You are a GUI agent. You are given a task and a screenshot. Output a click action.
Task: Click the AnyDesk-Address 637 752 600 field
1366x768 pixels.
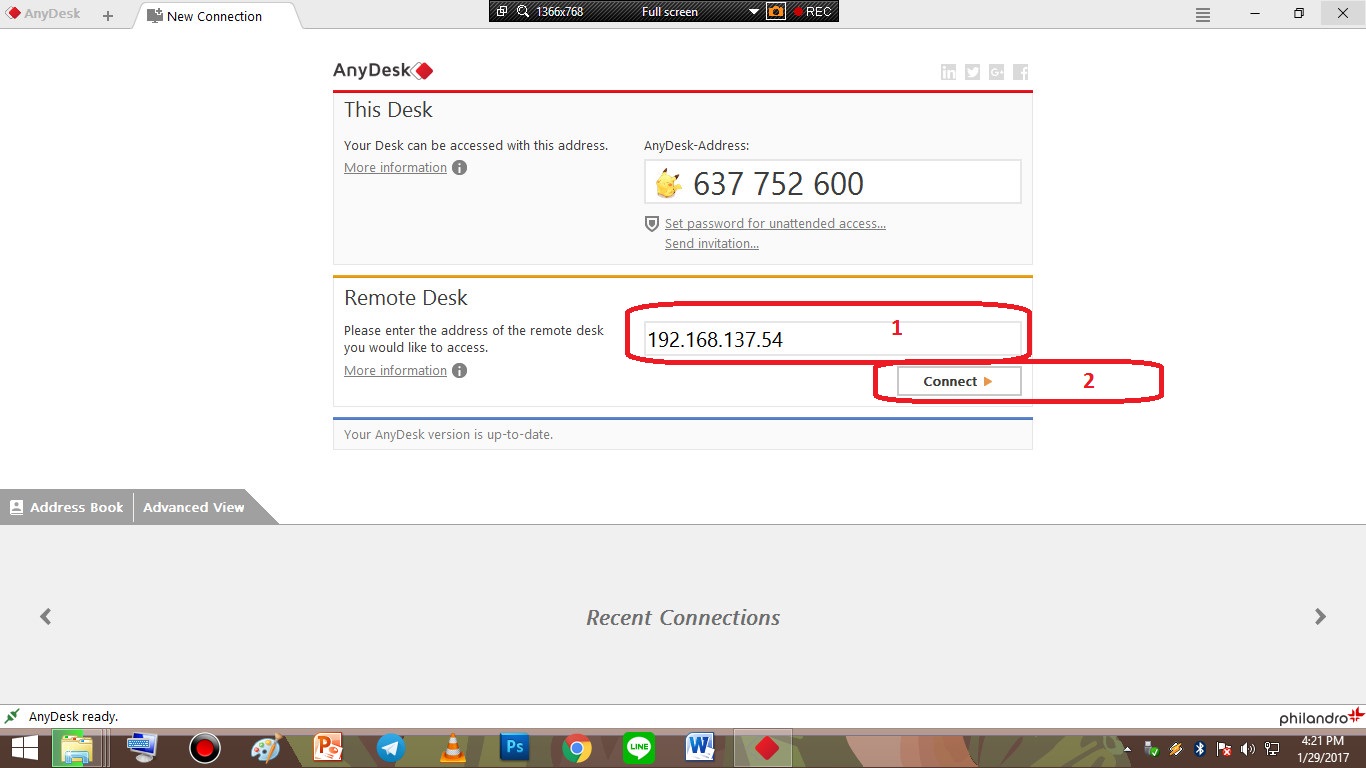[x=833, y=183]
